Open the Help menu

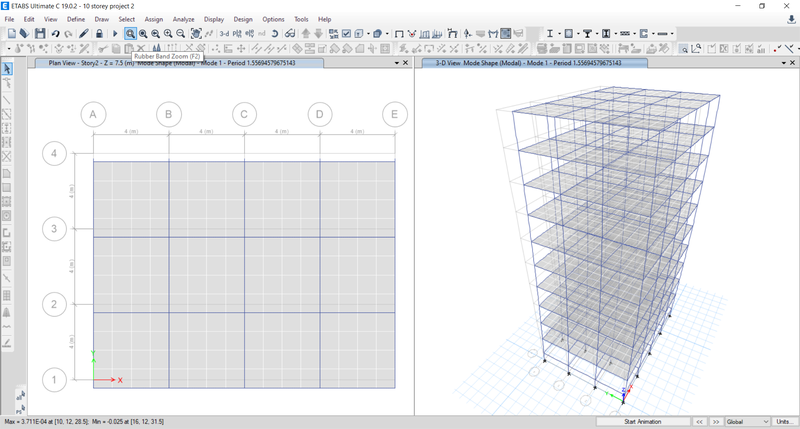tap(324, 19)
